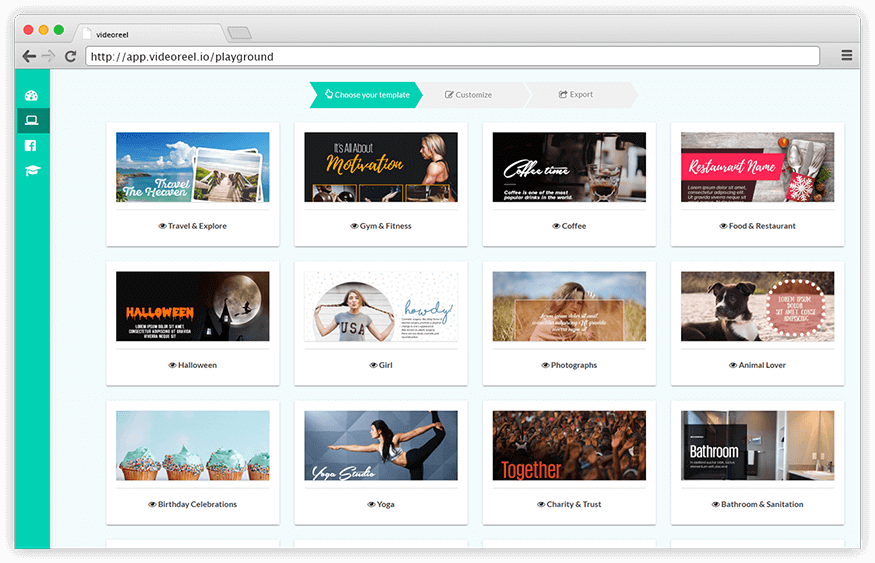Click the Bathroom & Sanitation label
This screenshot has width=875, height=563.
click(x=762, y=504)
